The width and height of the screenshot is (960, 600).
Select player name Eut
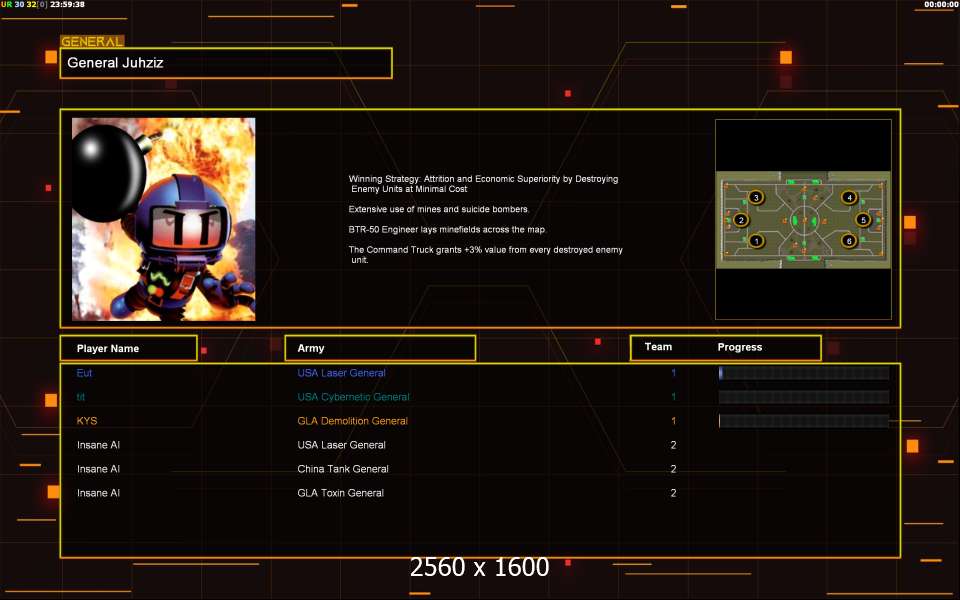click(84, 373)
